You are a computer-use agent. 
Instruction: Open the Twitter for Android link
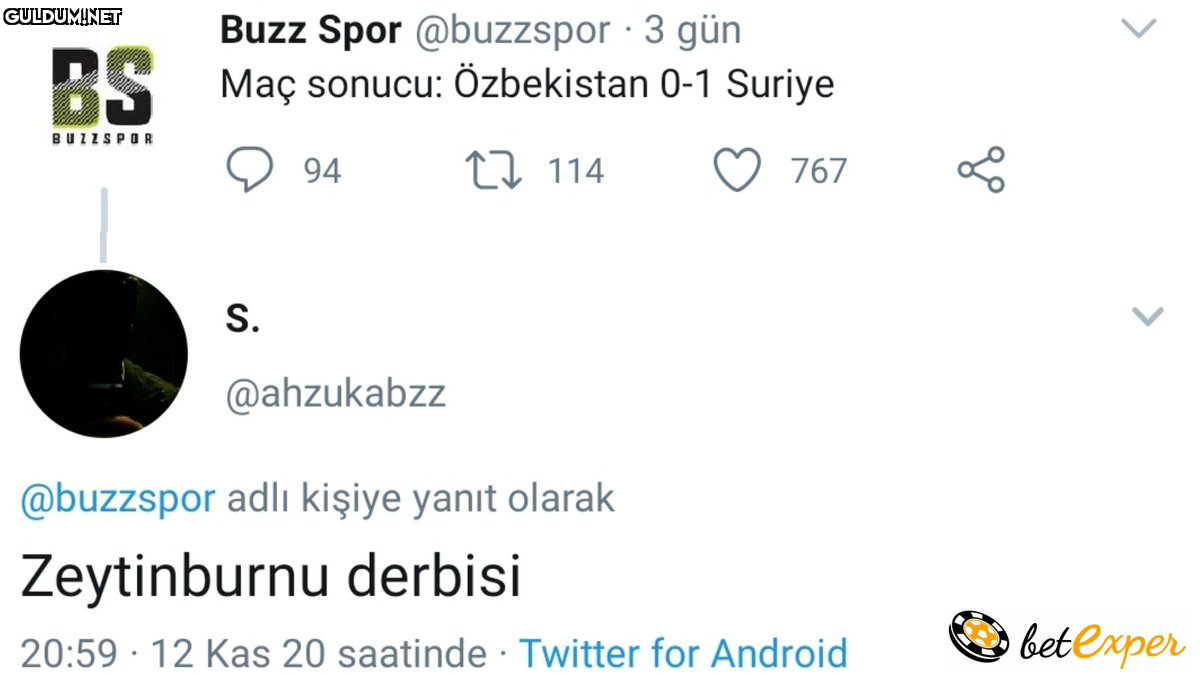pyautogui.click(x=683, y=654)
